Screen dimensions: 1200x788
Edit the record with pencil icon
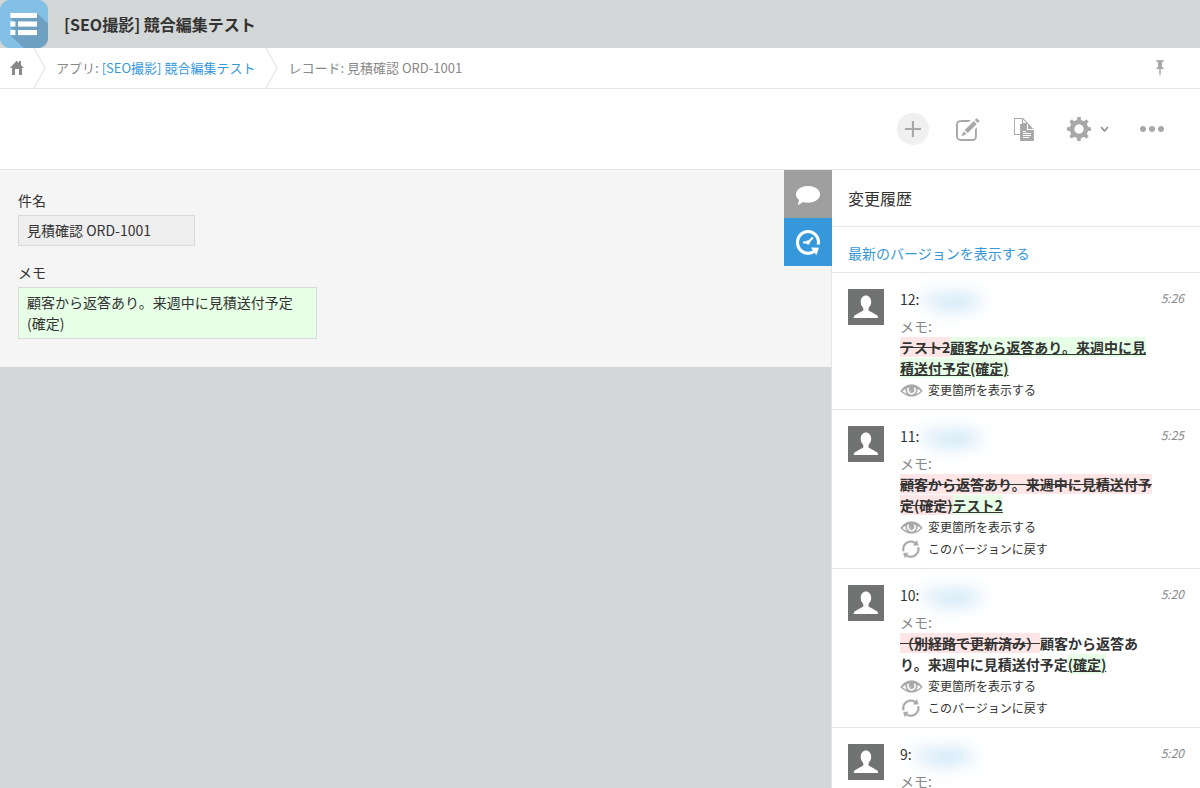pyautogui.click(x=967, y=129)
